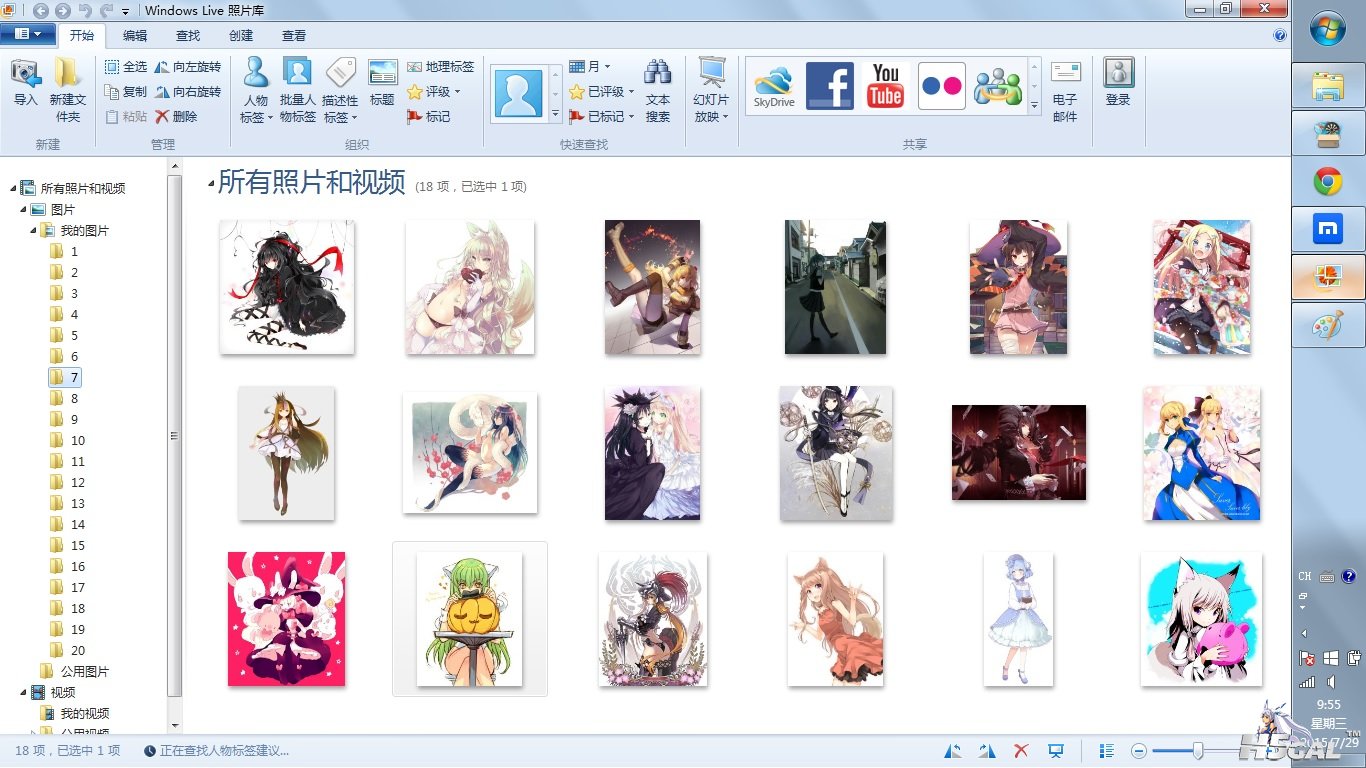Viewport: 1366px width, 768px height.
Task: Send photo by 电子邮件 (Email)
Action: (x=1066, y=91)
